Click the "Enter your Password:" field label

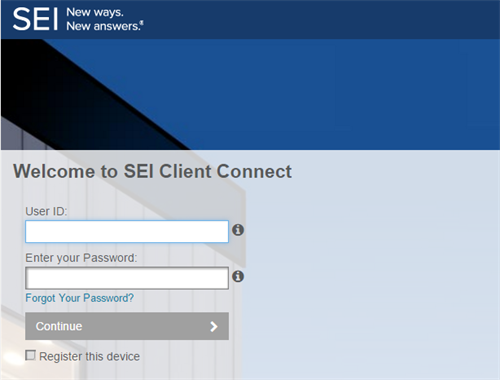tap(81, 258)
